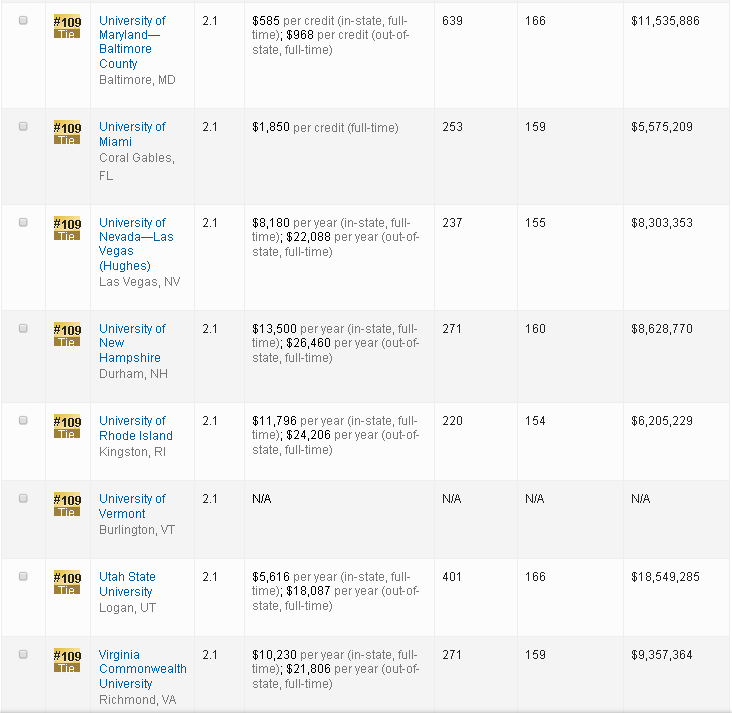This screenshot has width=732, height=713.
Task: Open the University of Miami link
Action: click(132, 134)
